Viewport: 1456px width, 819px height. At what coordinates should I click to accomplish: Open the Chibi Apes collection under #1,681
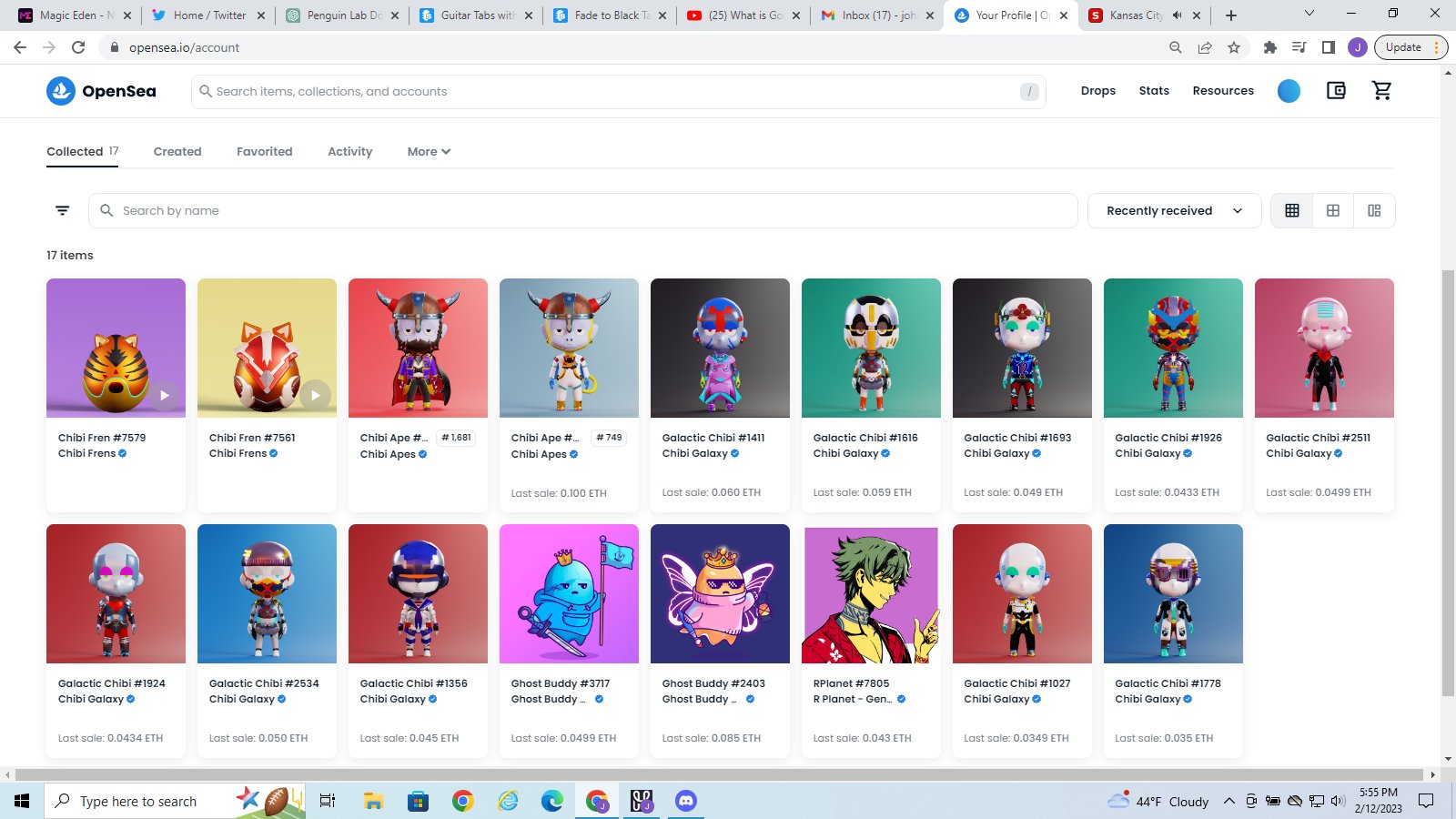(x=388, y=454)
